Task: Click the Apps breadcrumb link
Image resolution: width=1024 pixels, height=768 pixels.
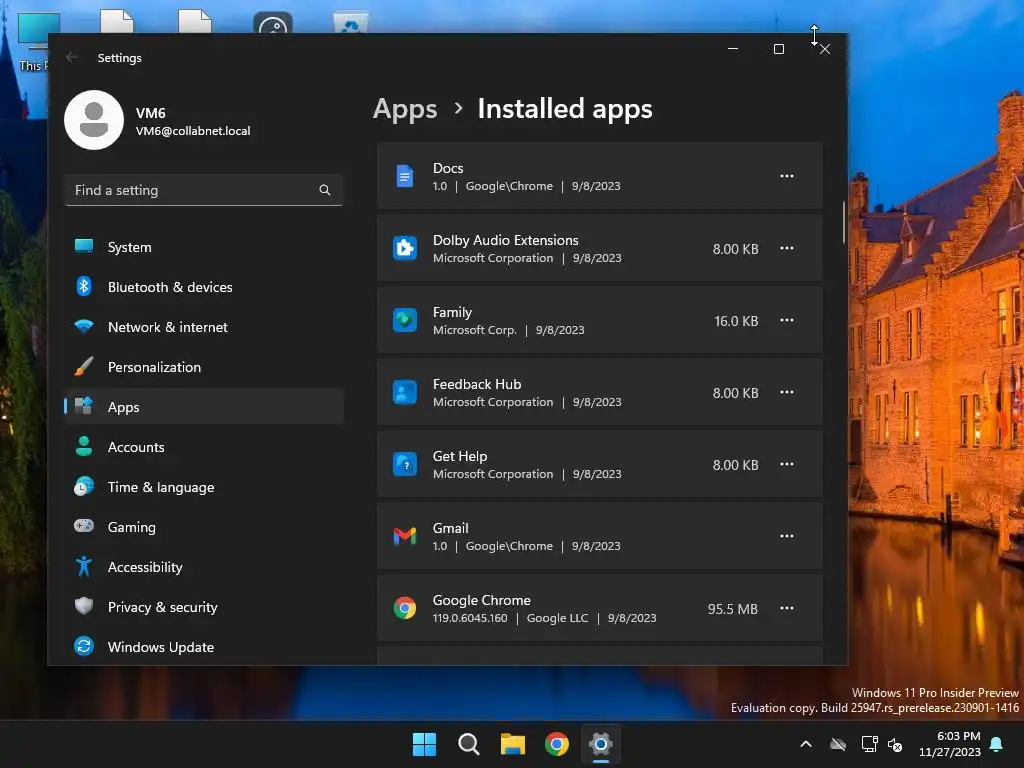Action: (x=405, y=109)
